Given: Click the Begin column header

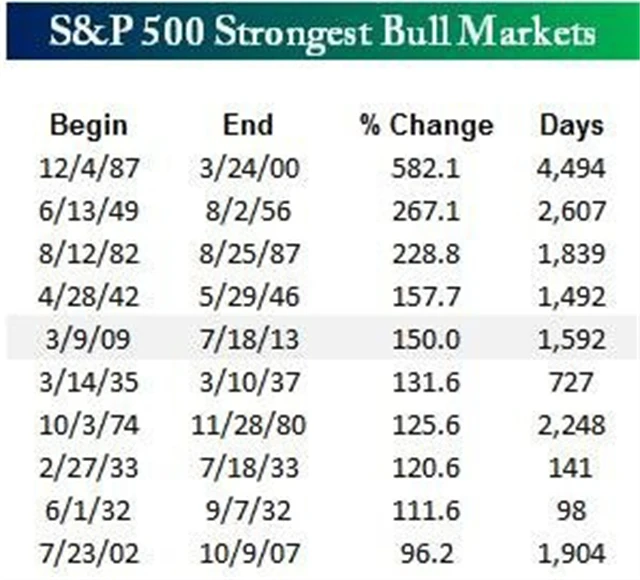Looking at the screenshot, I should (89, 125).
